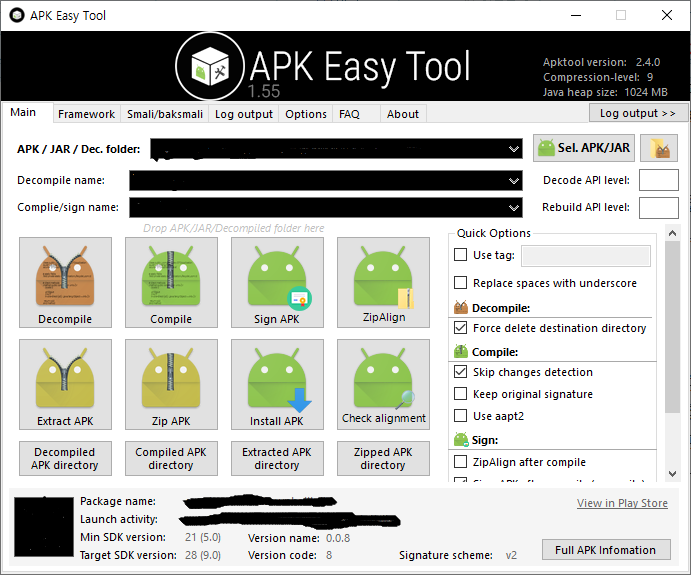Click the Decompile android icon button
Image resolution: width=691 pixels, height=575 pixels.
pyautogui.click(x=65, y=282)
